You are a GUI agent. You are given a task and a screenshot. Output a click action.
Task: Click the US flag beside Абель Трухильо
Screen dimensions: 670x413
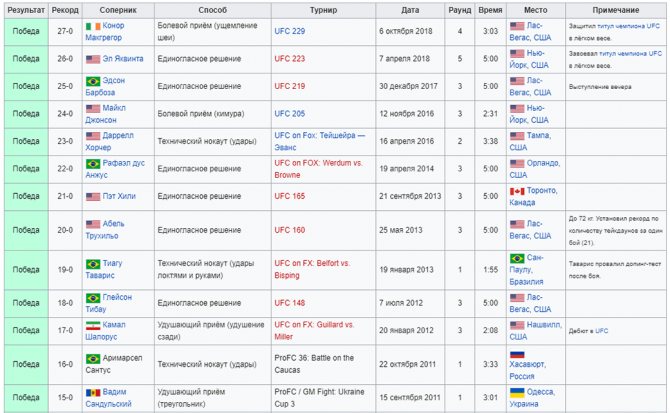click(x=93, y=224)
